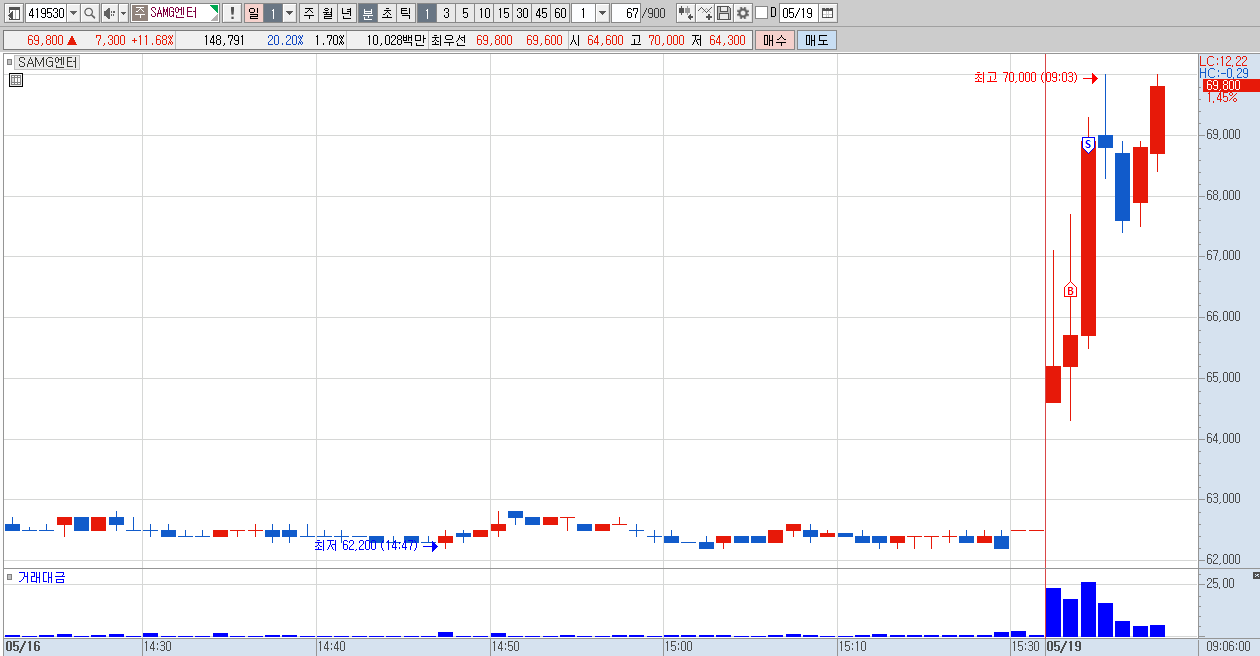
Task: Click the 05/19 date on time axis
Action: pos(1064,647)
